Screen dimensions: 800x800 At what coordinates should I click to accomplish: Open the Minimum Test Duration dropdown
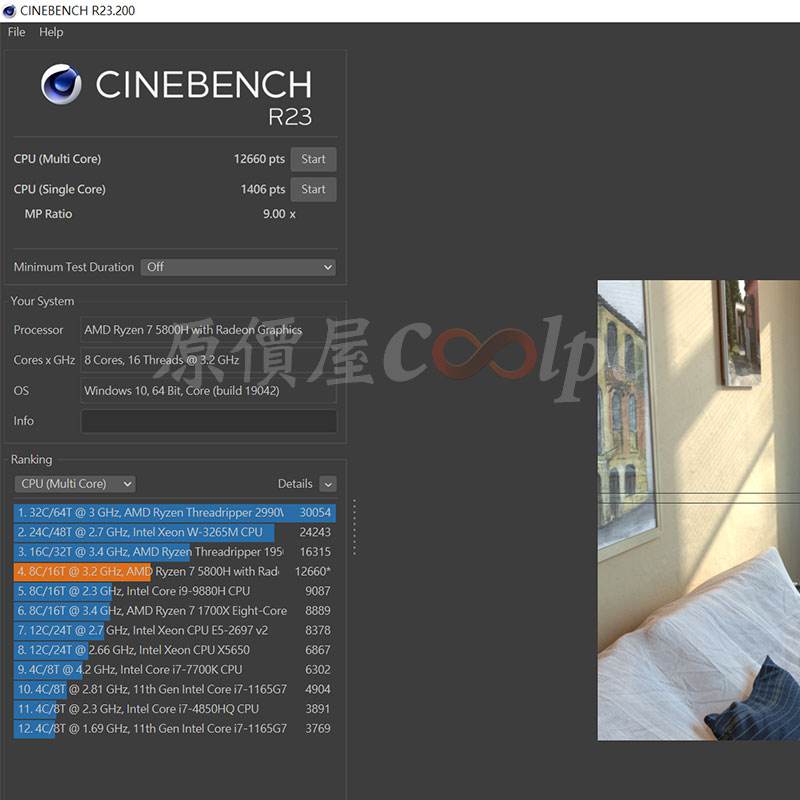pyautogui.click(x=238, y=267)
